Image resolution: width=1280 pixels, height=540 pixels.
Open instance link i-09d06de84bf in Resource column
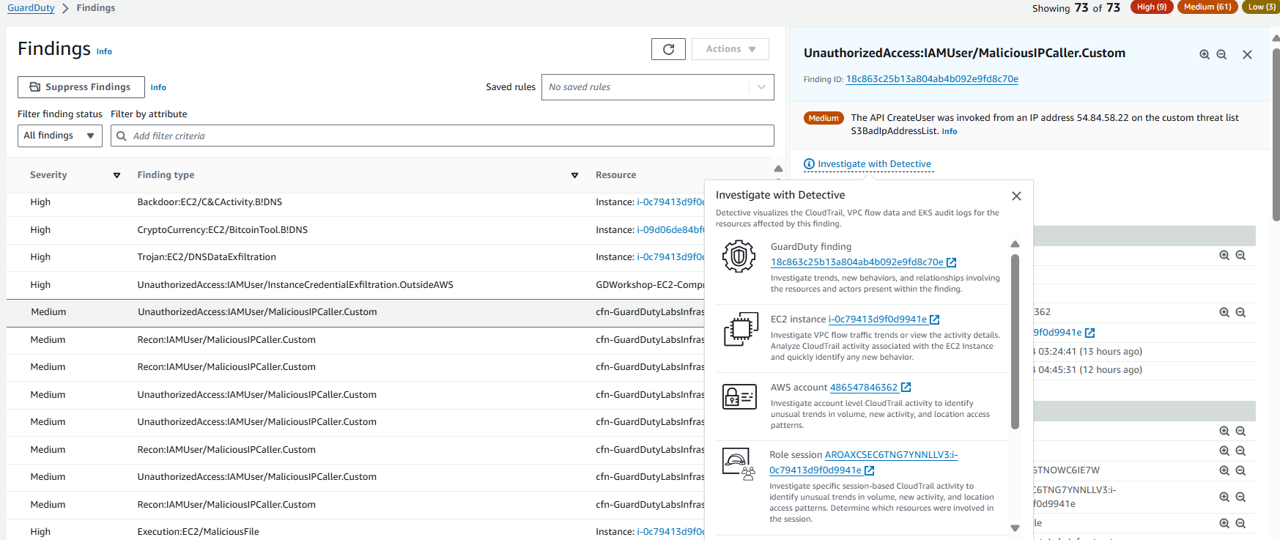tap(671, 230)
